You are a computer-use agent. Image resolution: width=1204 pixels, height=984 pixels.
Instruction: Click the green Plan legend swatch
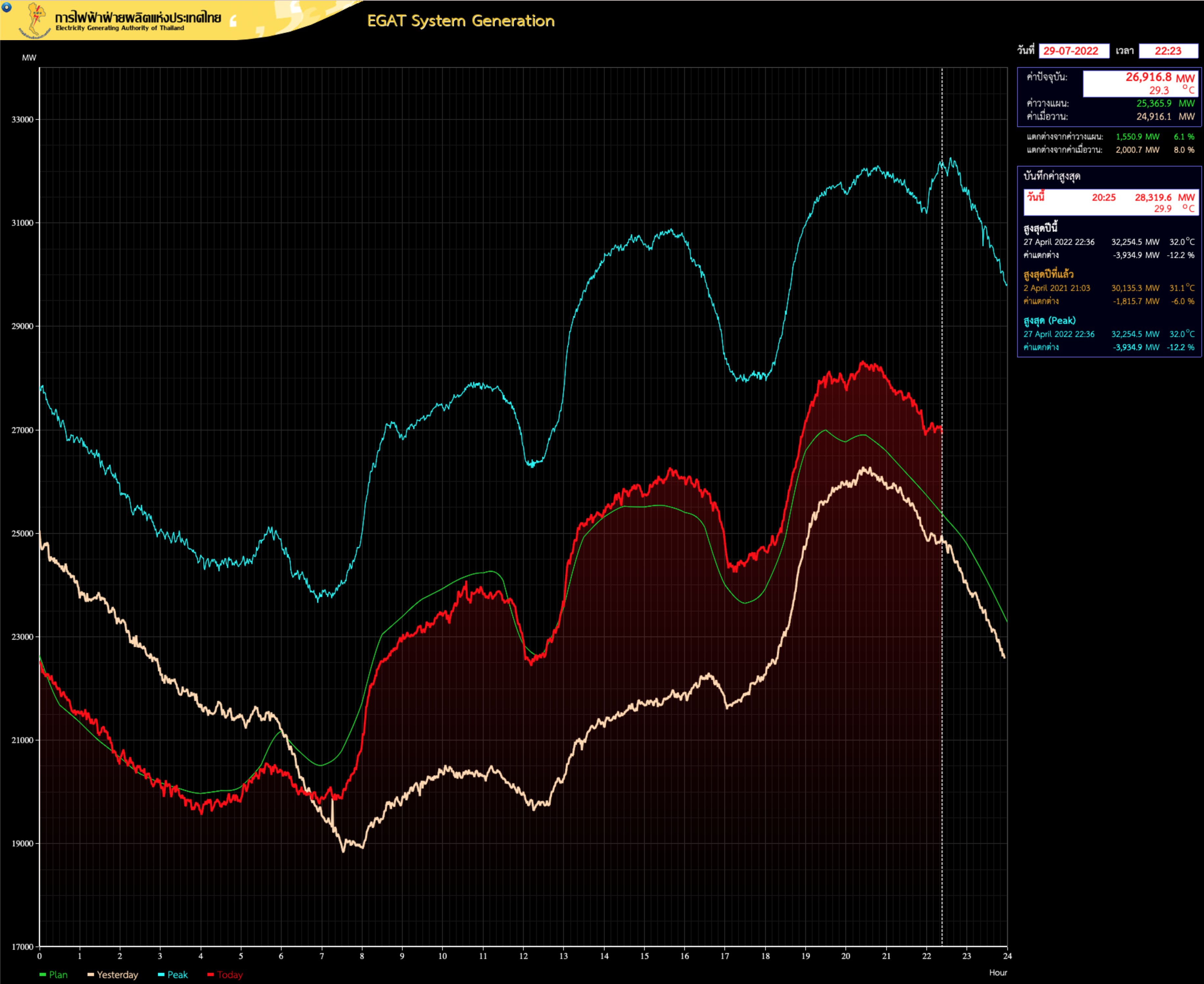[x=42, y=974]
